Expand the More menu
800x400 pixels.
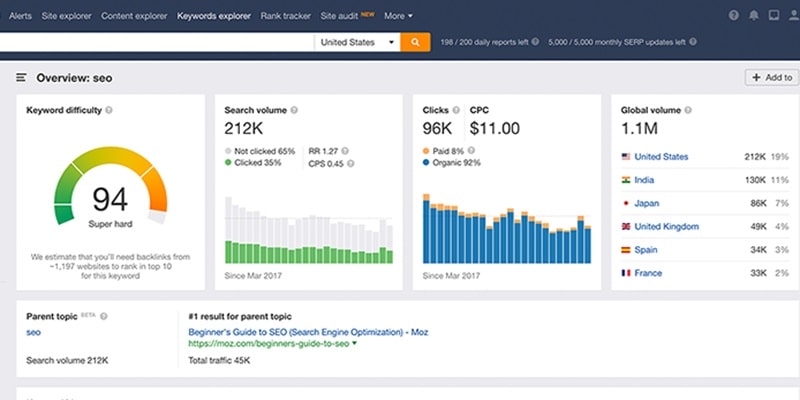point(398,16)
